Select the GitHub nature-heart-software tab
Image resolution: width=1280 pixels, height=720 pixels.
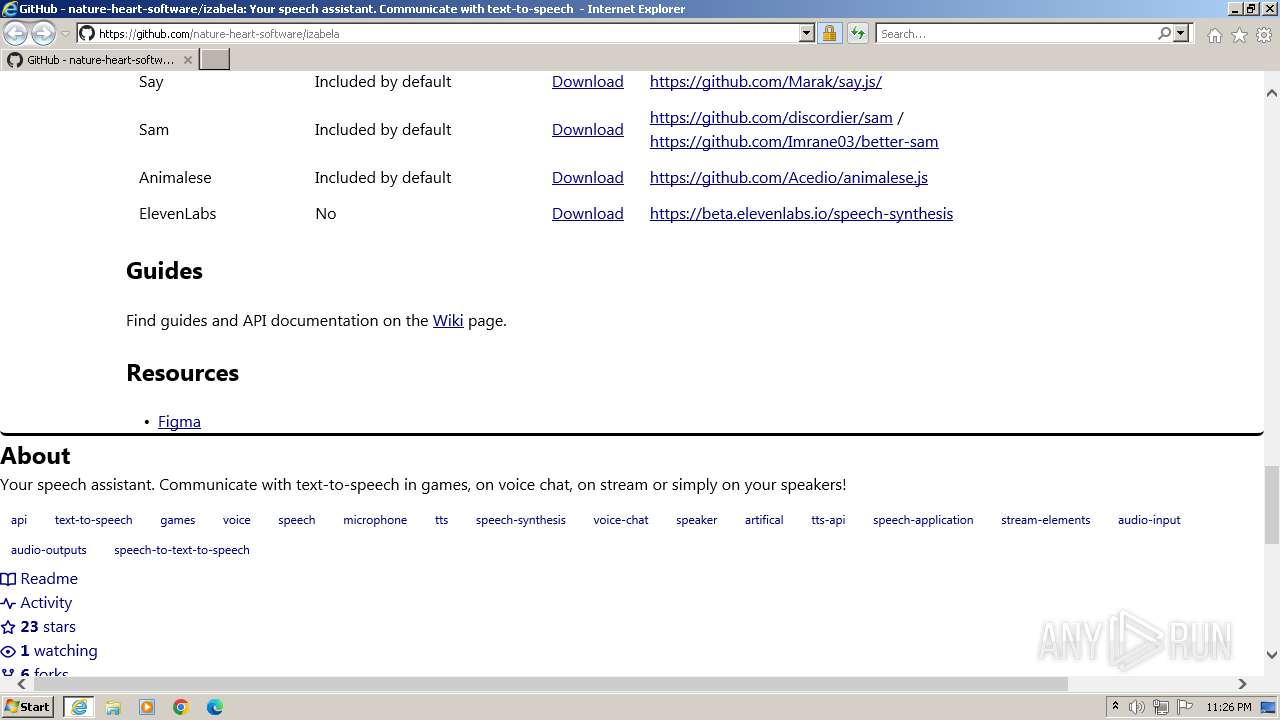click(100, 60)
